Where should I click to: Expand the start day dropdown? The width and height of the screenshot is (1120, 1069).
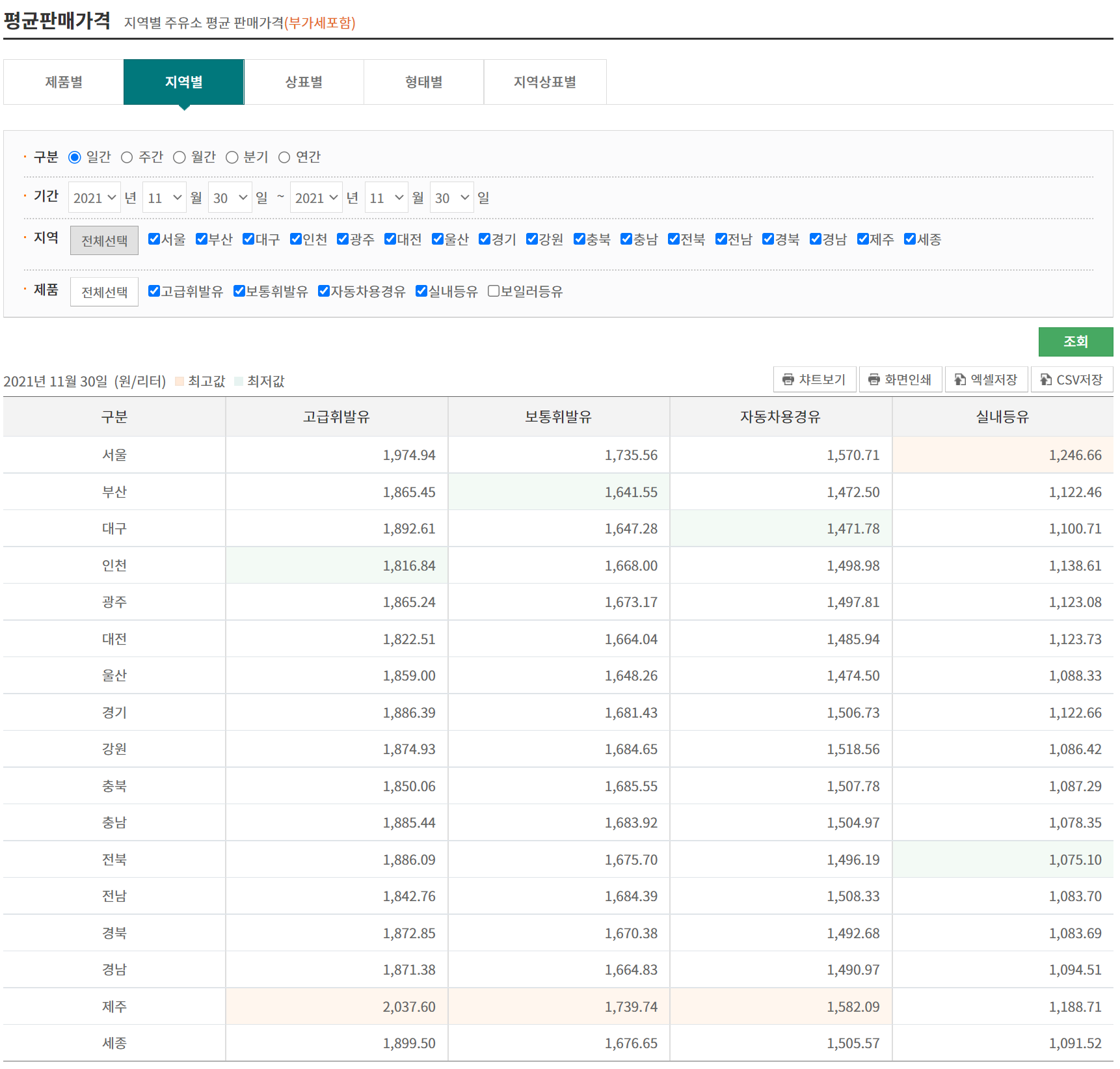click(230, 198)
